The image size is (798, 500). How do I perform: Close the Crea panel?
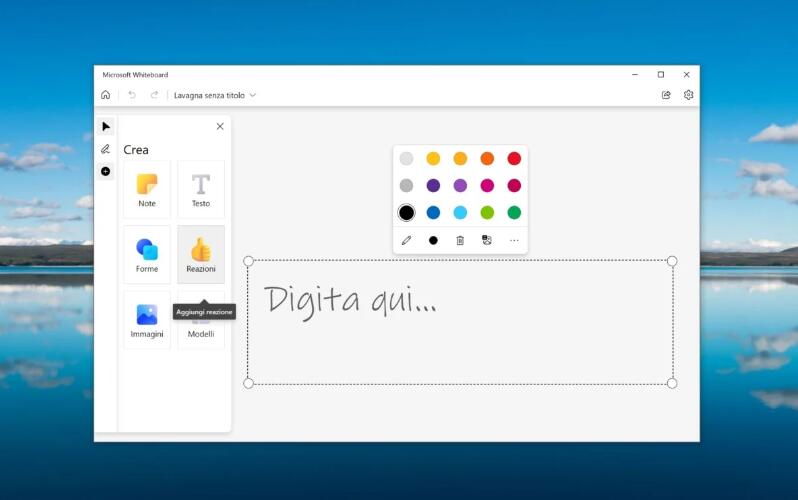pos(220,126)
